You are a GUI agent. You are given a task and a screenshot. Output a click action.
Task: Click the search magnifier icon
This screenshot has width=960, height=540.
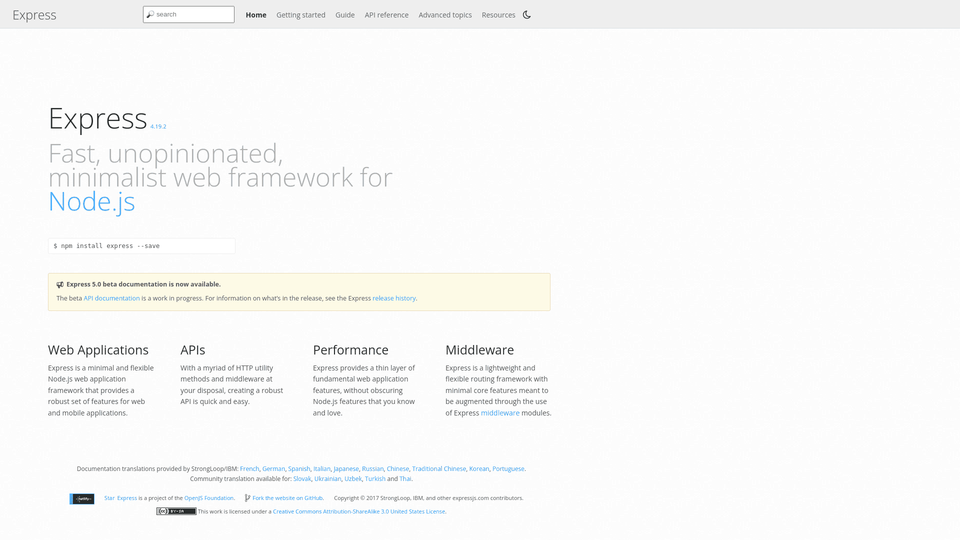(x=150, y=14)
